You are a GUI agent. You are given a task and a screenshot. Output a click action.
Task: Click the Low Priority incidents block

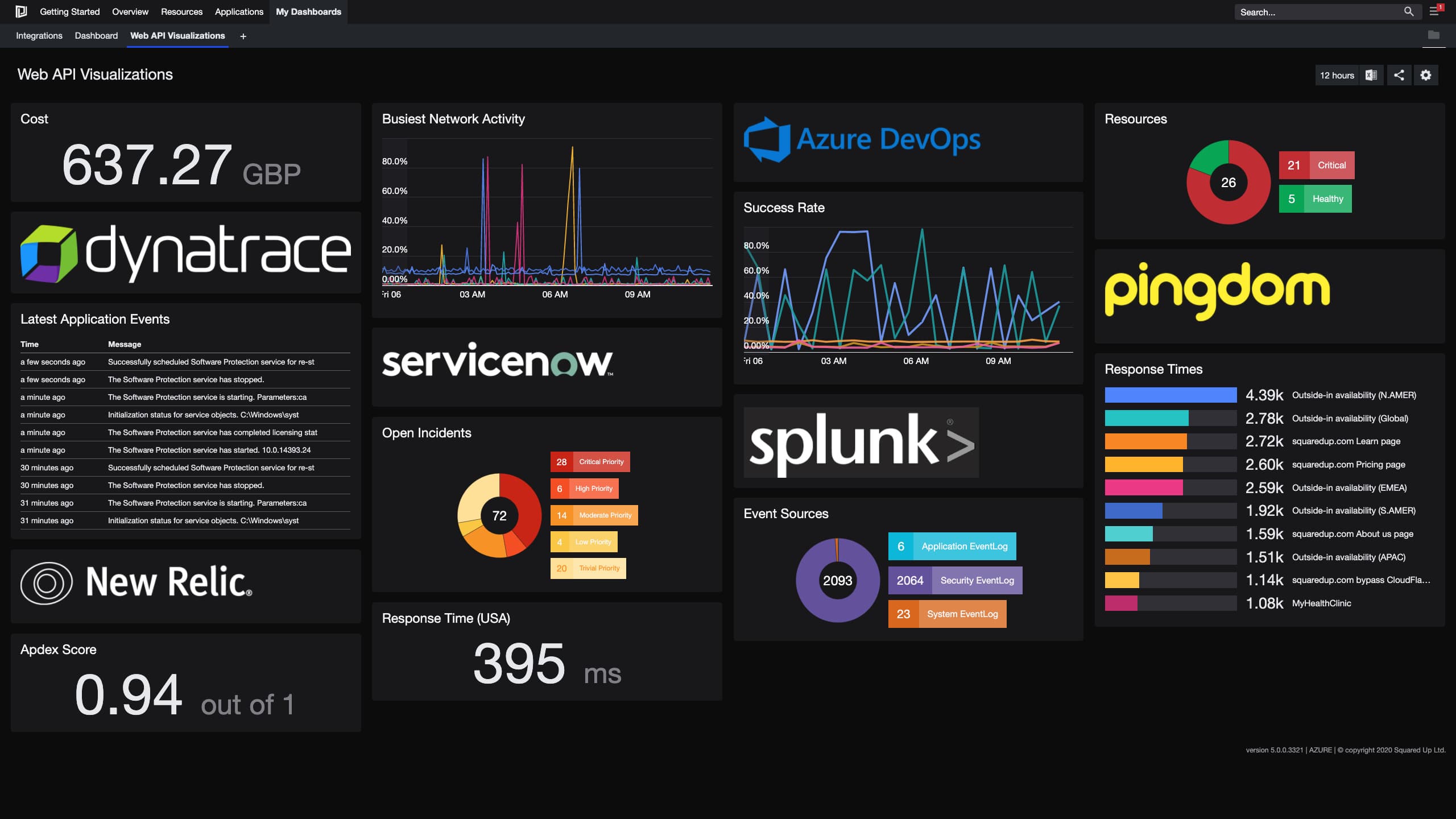(584, 542)
